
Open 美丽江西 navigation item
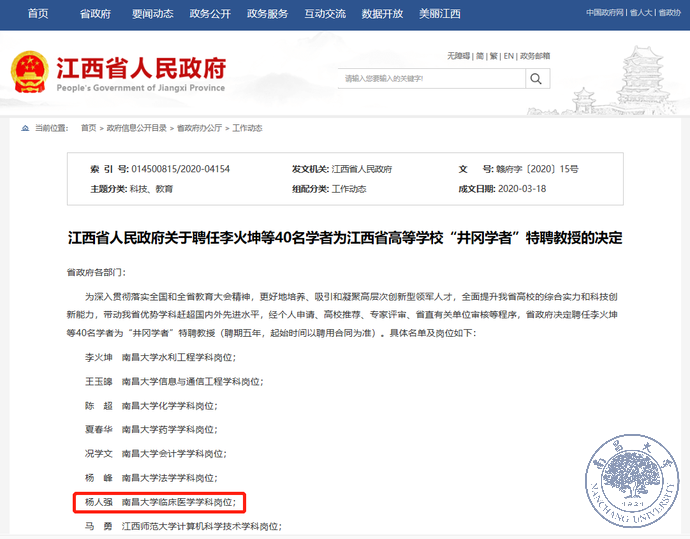tap(440, 14)
